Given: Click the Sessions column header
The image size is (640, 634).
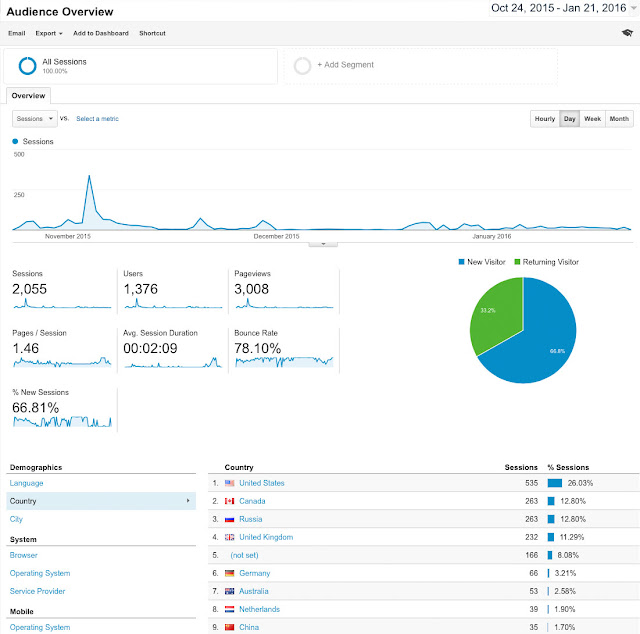Looking at the screenshot, I should [521, 467].
